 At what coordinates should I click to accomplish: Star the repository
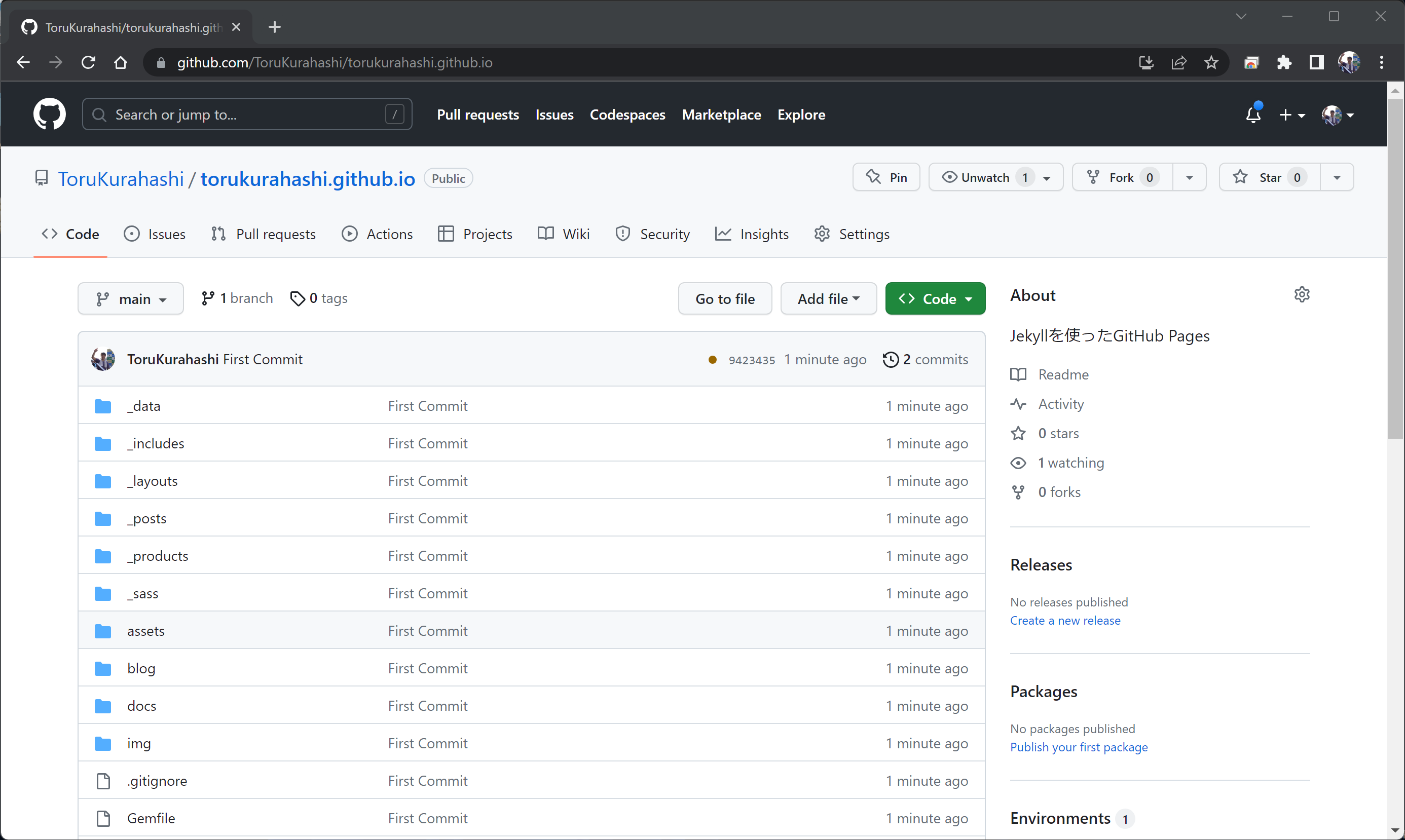[x=1269, y=178]
